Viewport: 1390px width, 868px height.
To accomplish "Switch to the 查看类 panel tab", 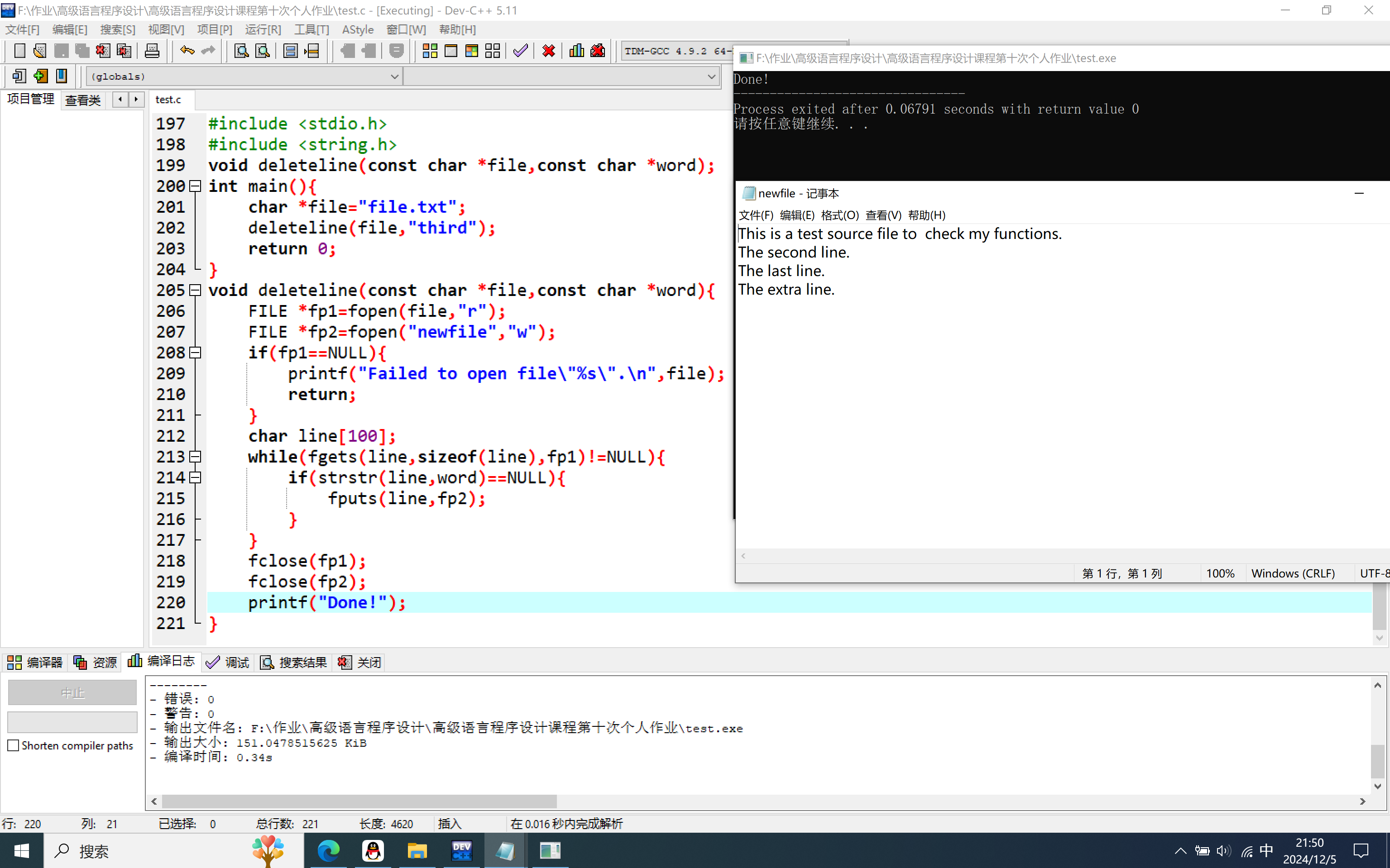I will point(83,100).
